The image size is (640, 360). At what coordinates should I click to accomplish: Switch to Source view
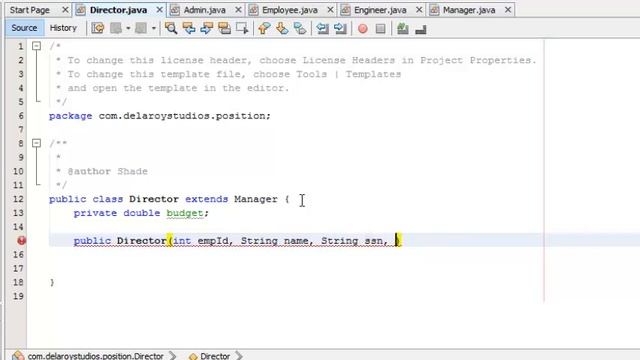[x=24, y=28]
